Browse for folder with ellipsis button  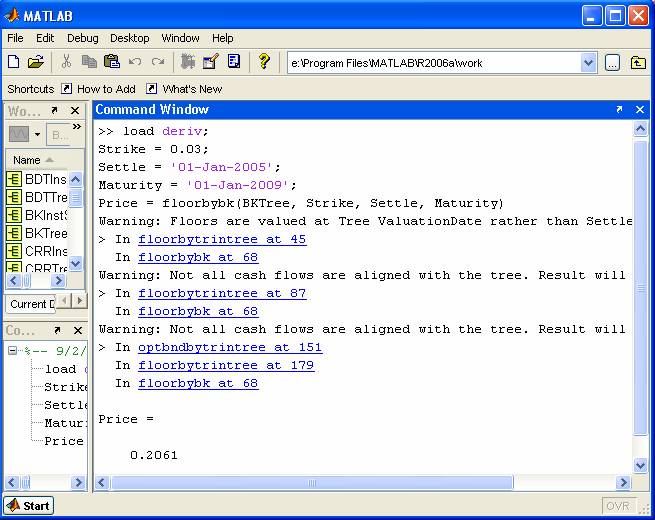point(612,63)
